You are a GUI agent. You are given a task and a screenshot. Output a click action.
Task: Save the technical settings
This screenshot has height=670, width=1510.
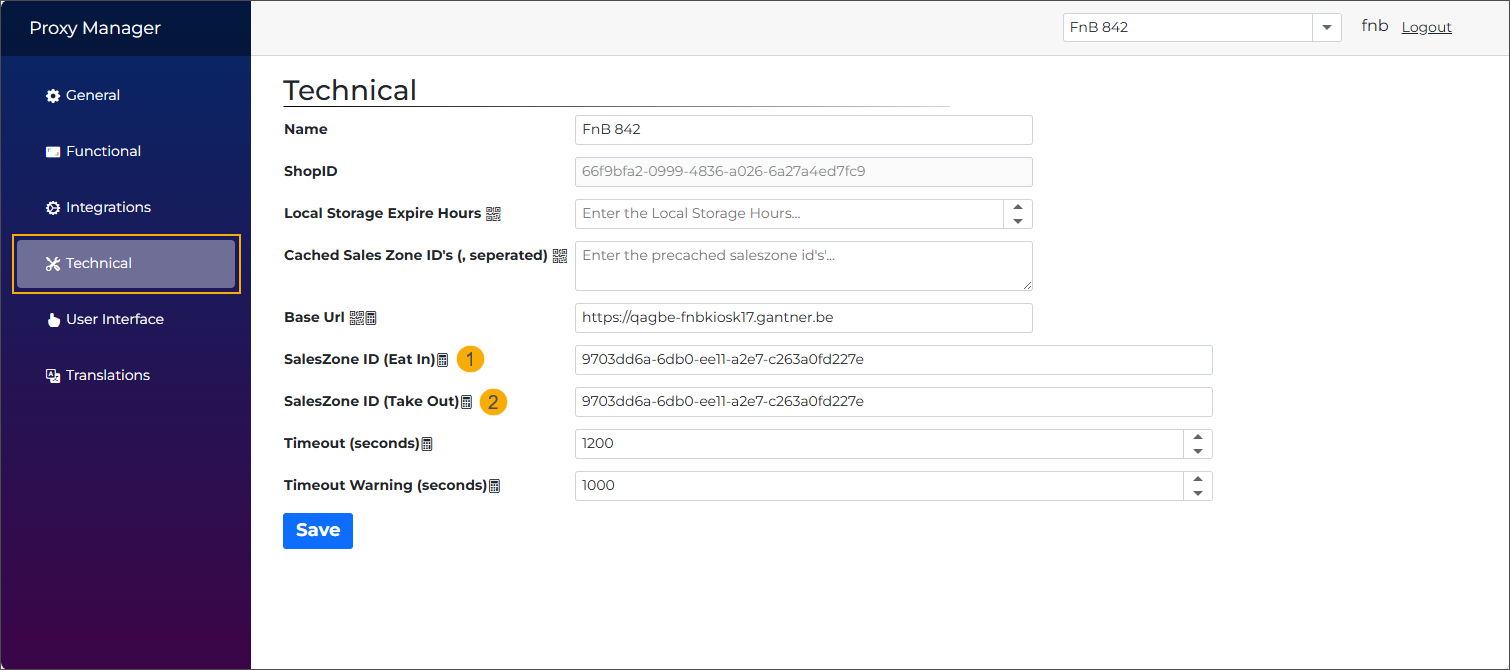tap(318, 531)
